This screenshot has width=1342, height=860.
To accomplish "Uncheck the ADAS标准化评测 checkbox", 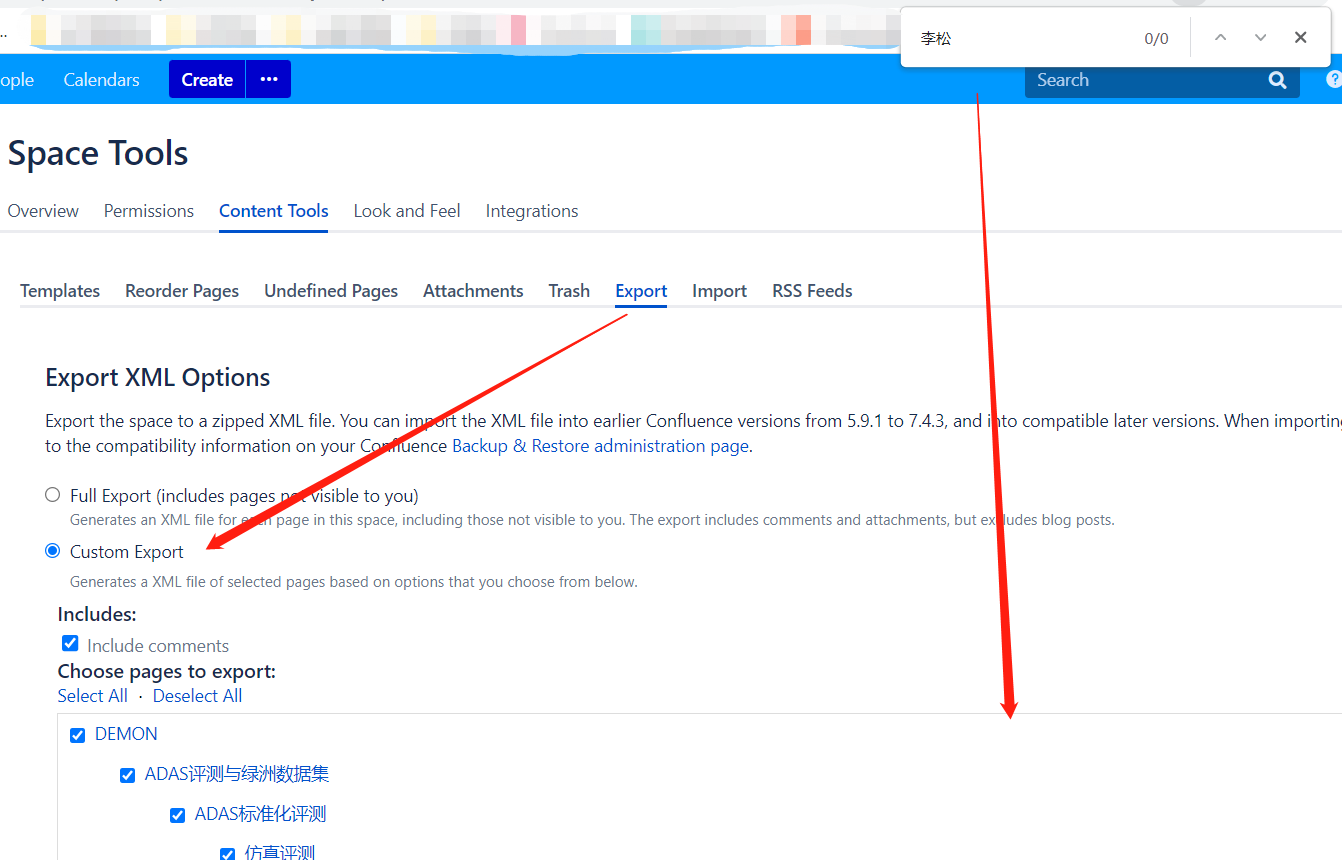I will coord(177,815).
